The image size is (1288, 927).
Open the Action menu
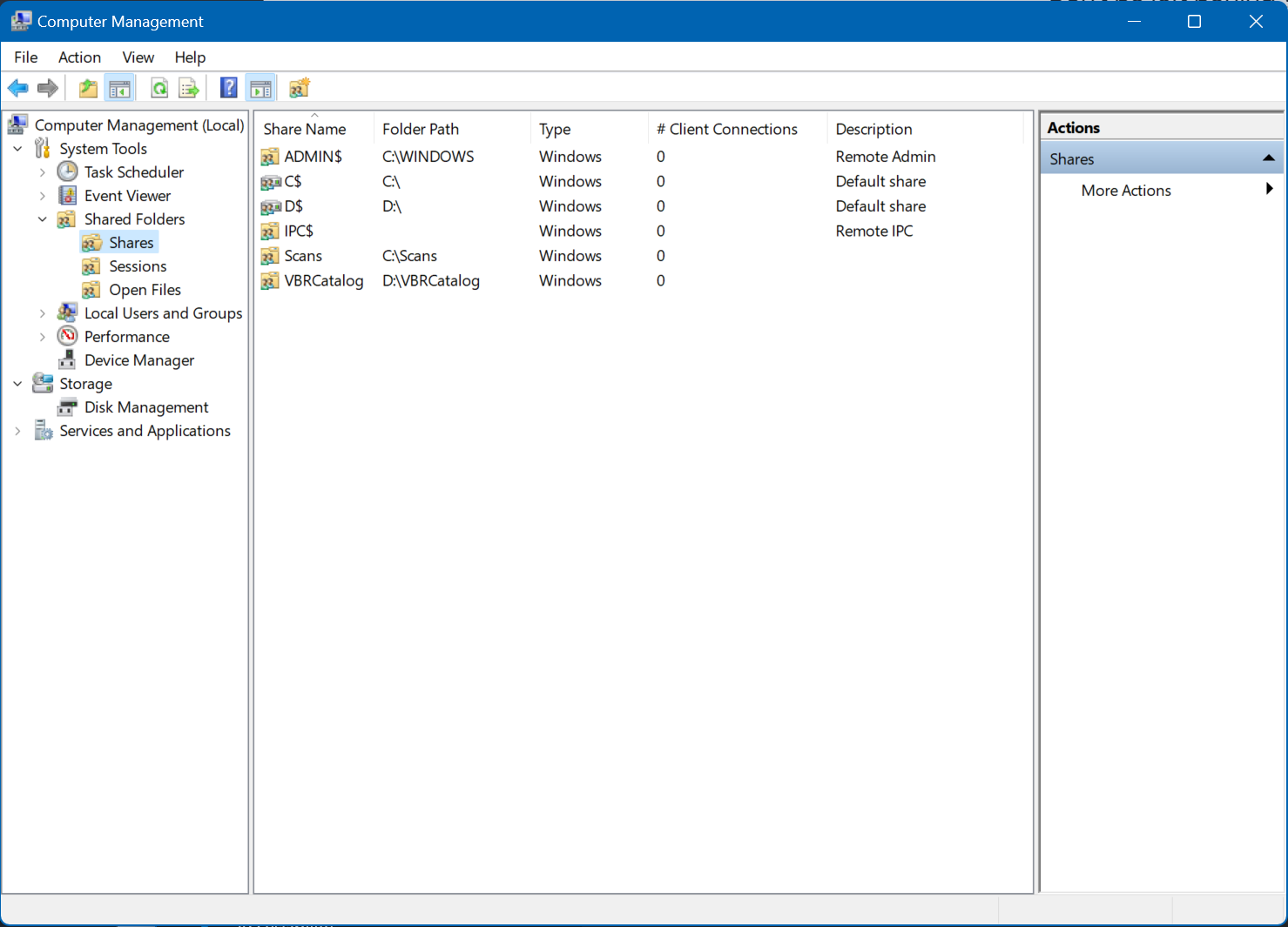[79, 57]
